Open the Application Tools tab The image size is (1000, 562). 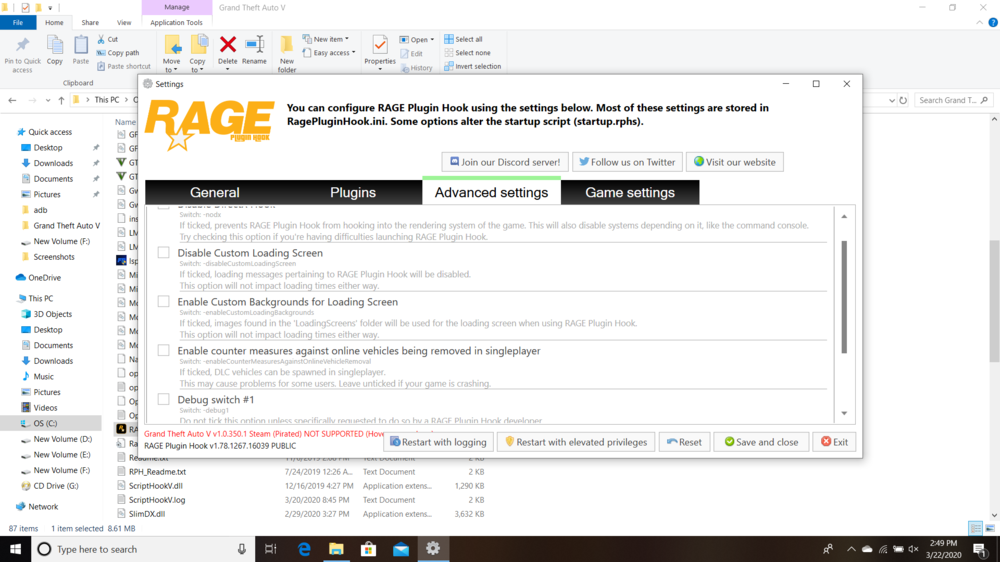[177, 22]
